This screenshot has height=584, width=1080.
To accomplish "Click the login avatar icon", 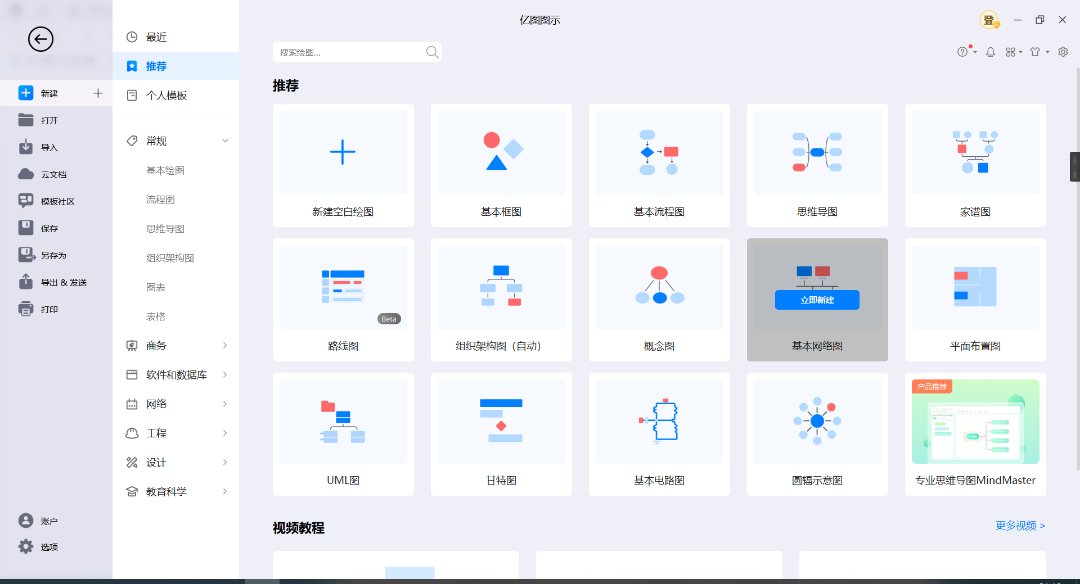I will (990, 20).
